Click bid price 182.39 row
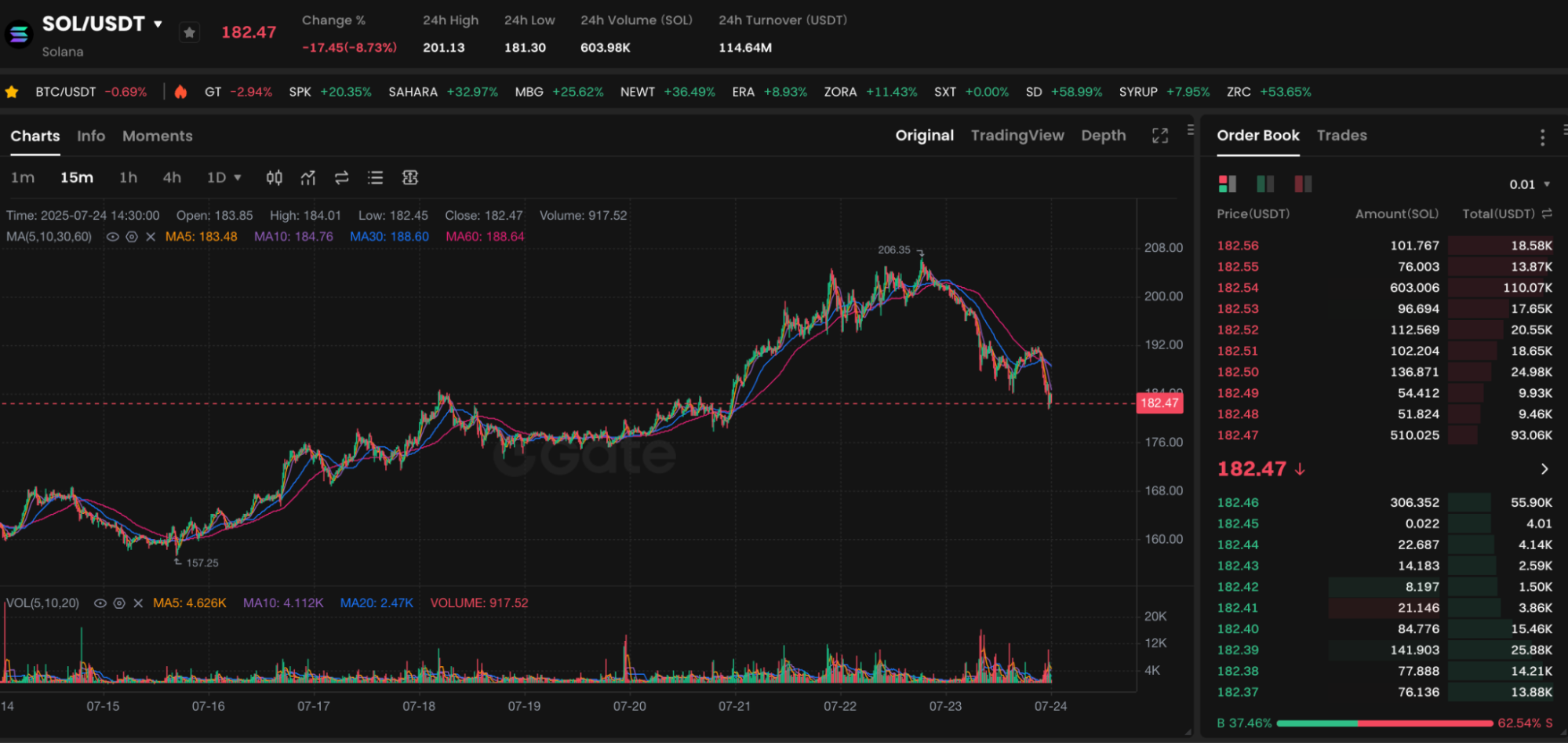 click(x=1384, y=650)
